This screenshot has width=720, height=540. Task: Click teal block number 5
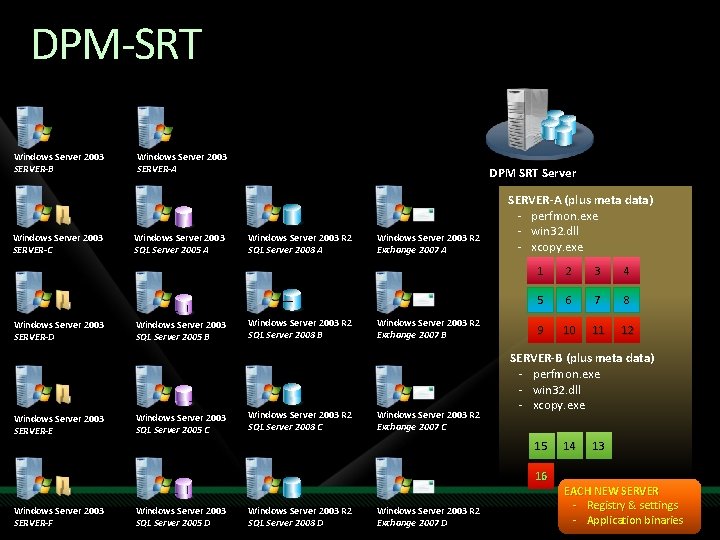tap(540, 300)
